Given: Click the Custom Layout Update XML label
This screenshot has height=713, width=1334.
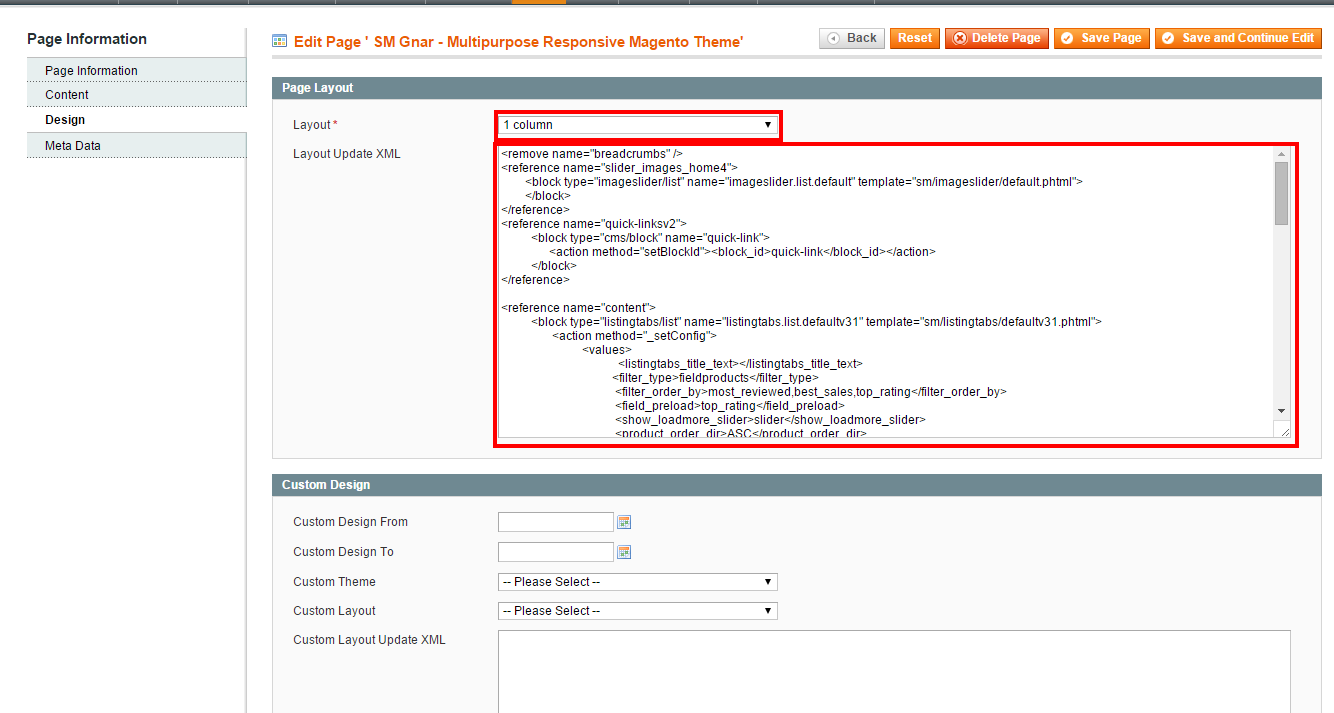Looking at the screenshot, I should pos(369,640).
